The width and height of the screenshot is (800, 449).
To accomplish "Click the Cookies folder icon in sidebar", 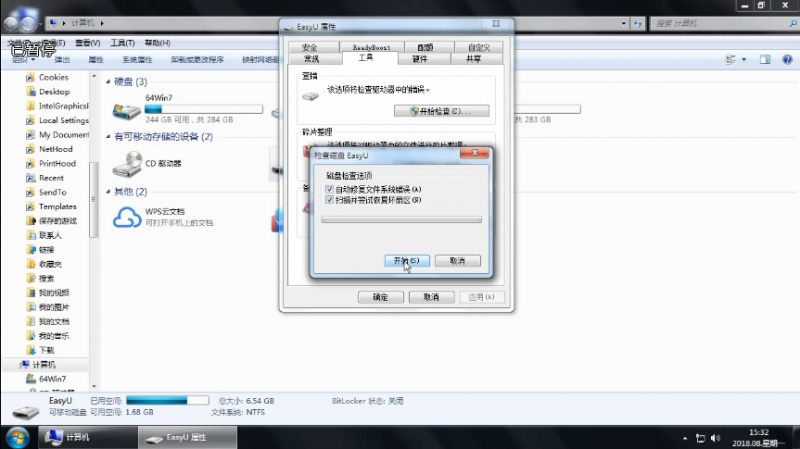I will point(30,78).
